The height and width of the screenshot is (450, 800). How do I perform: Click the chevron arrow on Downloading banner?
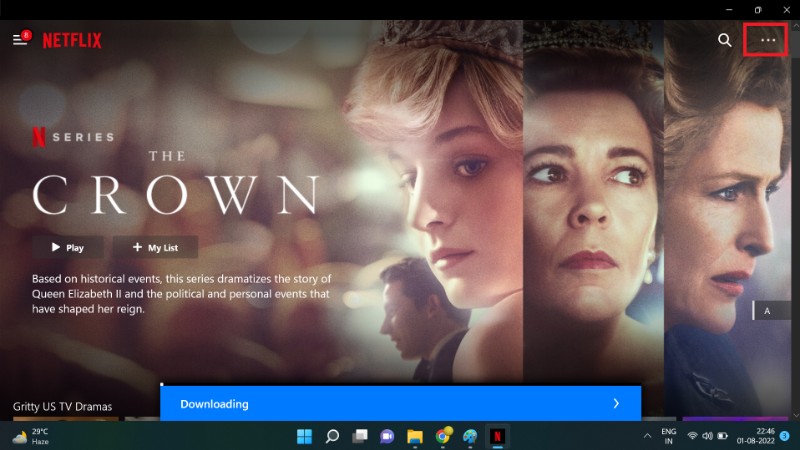tap(616, 404)
